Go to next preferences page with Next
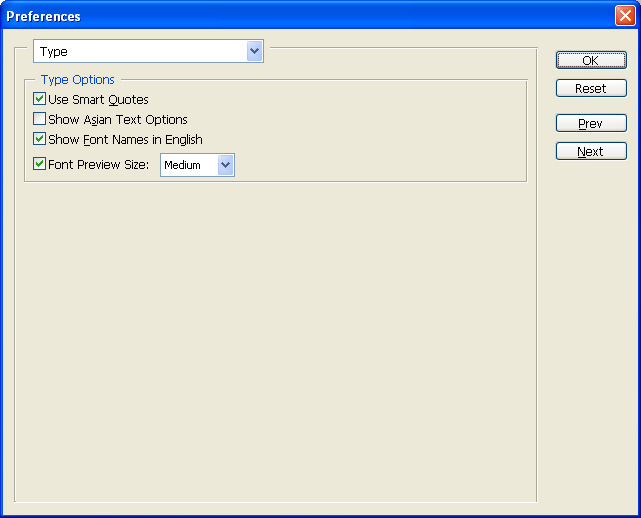 pos(591,151)
